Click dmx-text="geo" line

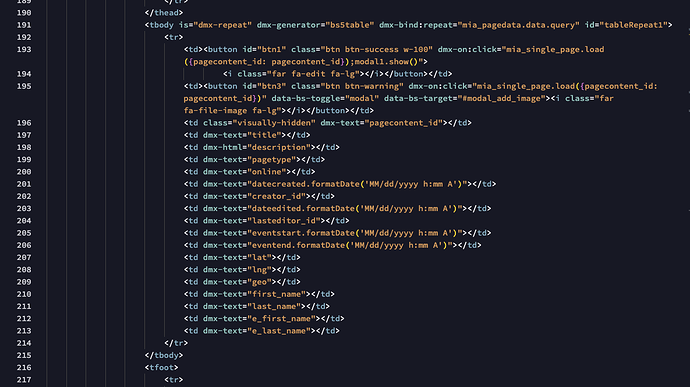(242, 282)
